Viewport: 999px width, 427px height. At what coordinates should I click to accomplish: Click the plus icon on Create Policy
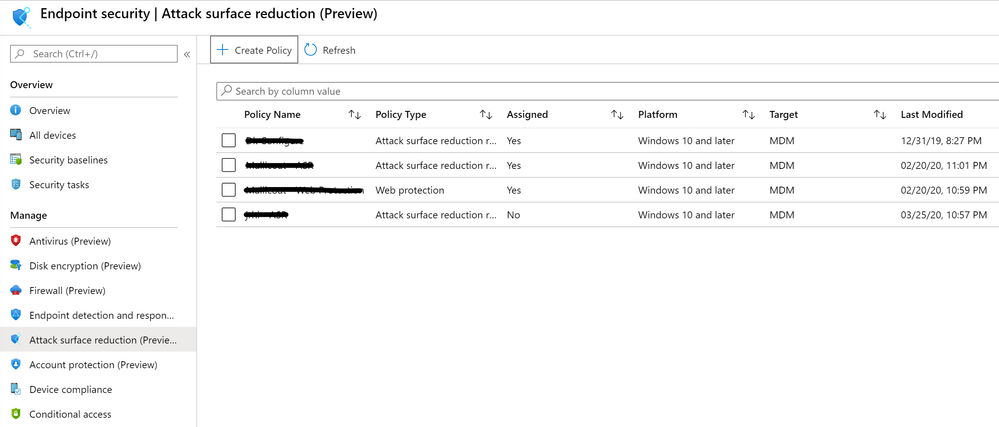tap(222, 50)
